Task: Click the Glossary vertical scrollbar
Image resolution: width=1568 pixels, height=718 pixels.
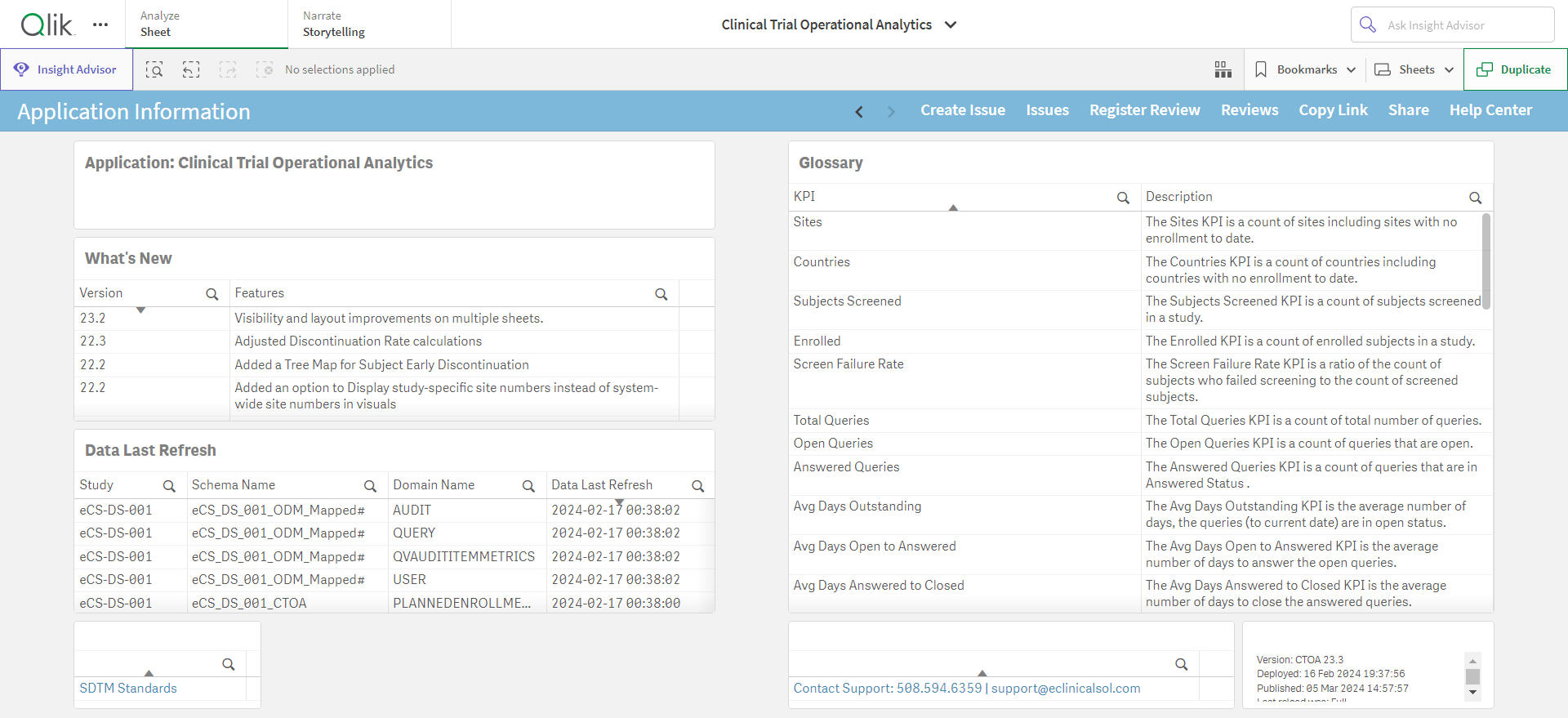Action: (x=1486, y=261)
